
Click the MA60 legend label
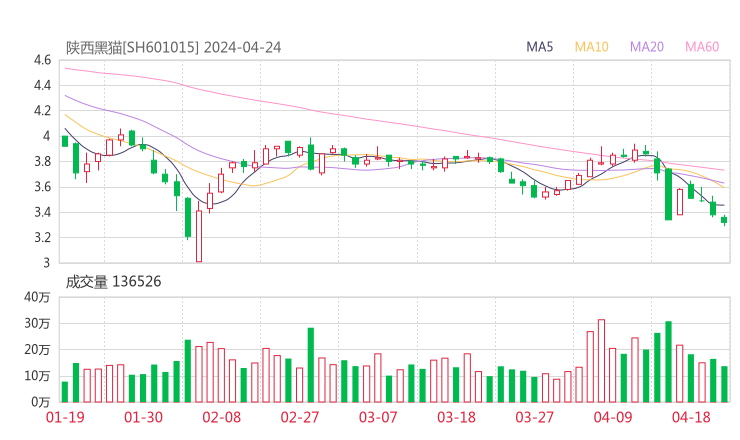[x=702, y=47]
